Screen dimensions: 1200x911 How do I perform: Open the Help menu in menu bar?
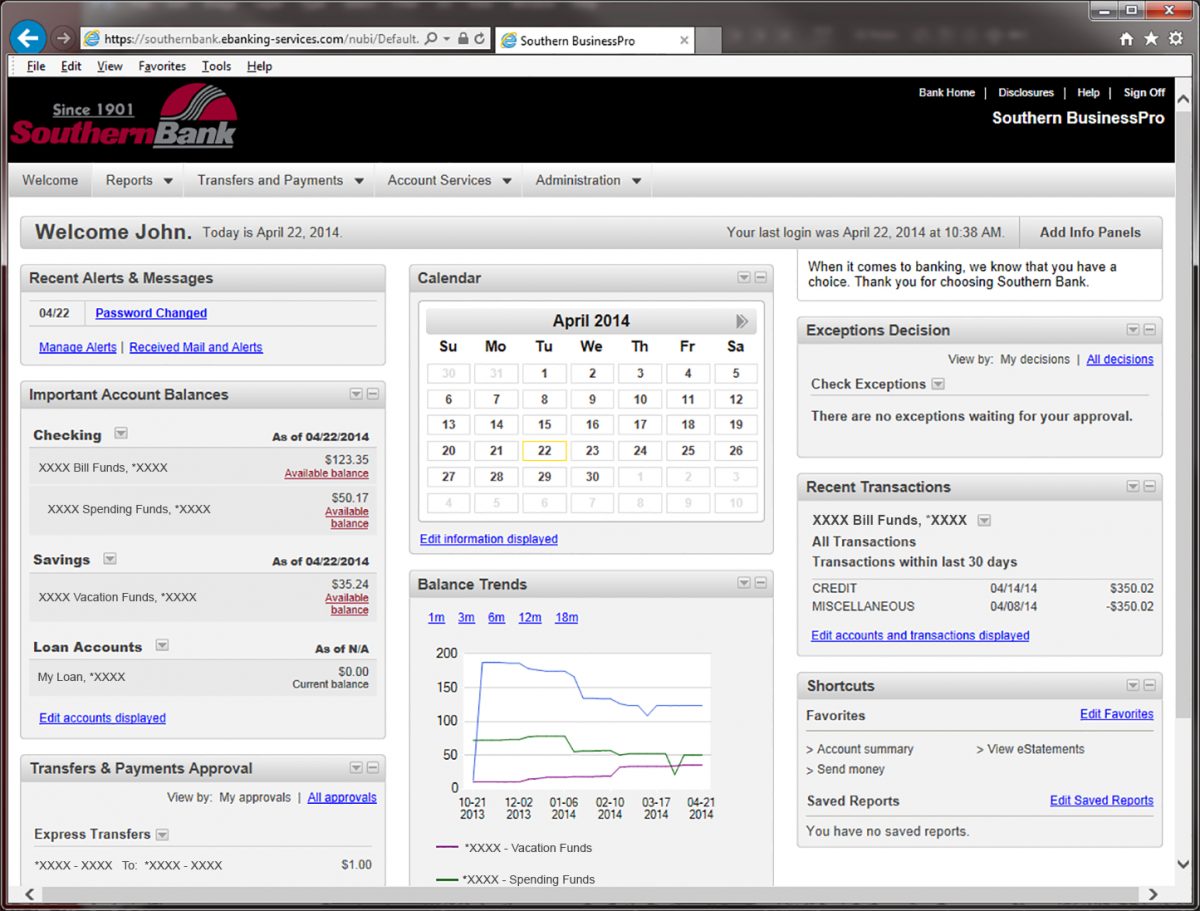259,66
